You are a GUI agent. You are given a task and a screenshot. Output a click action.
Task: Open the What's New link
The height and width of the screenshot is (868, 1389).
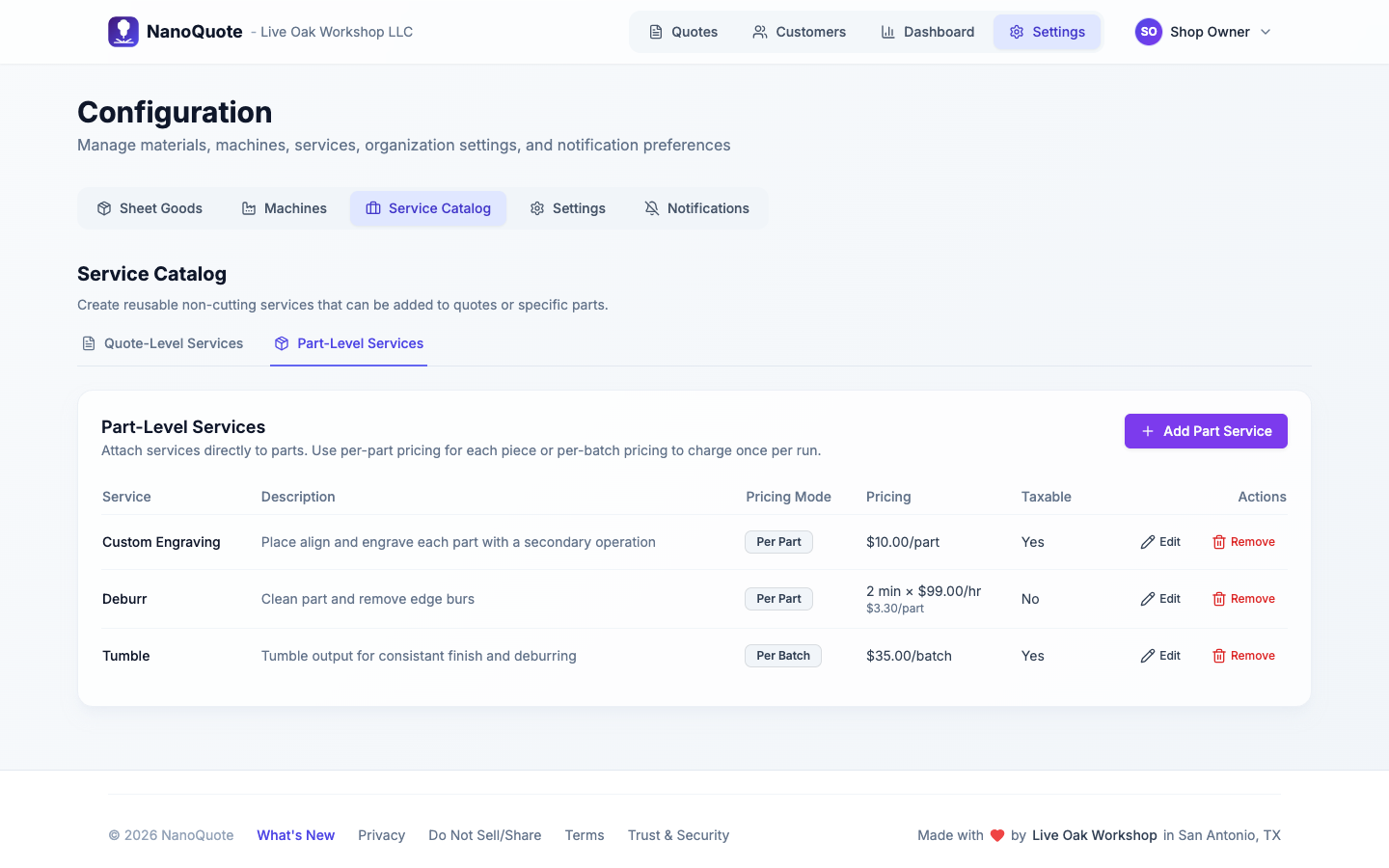295,835
